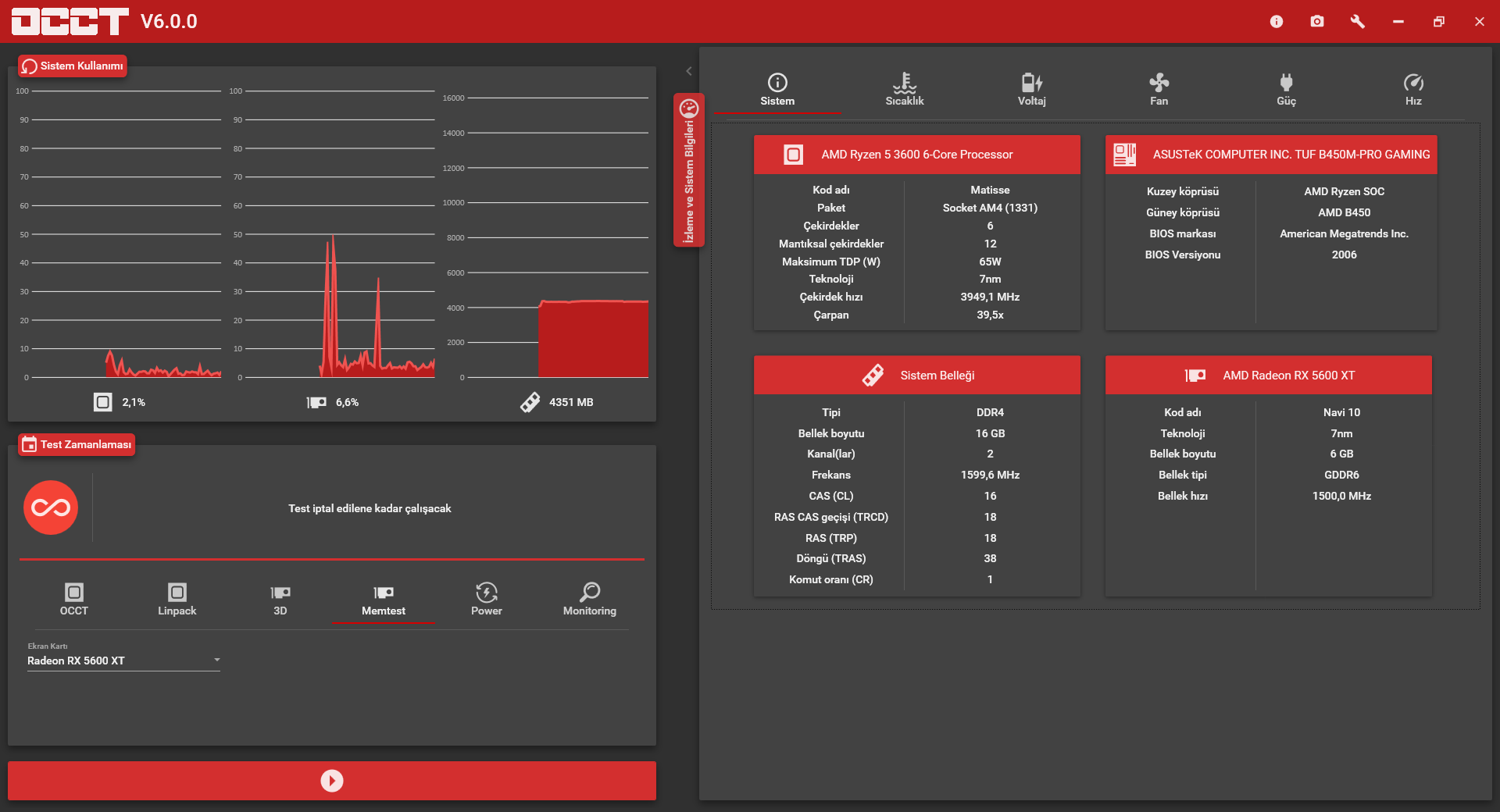
Task: Select the Linpack test
Action: [x=177, y=600]
